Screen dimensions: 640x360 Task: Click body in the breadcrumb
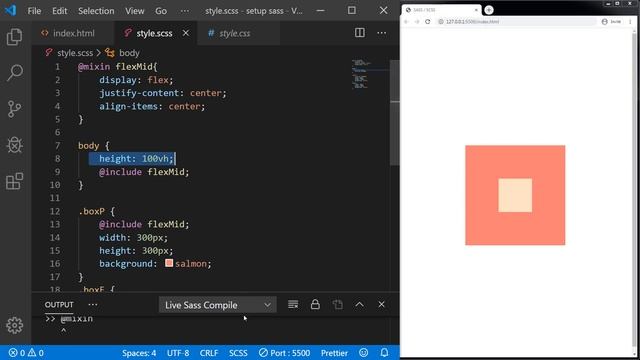pos(129,53)
